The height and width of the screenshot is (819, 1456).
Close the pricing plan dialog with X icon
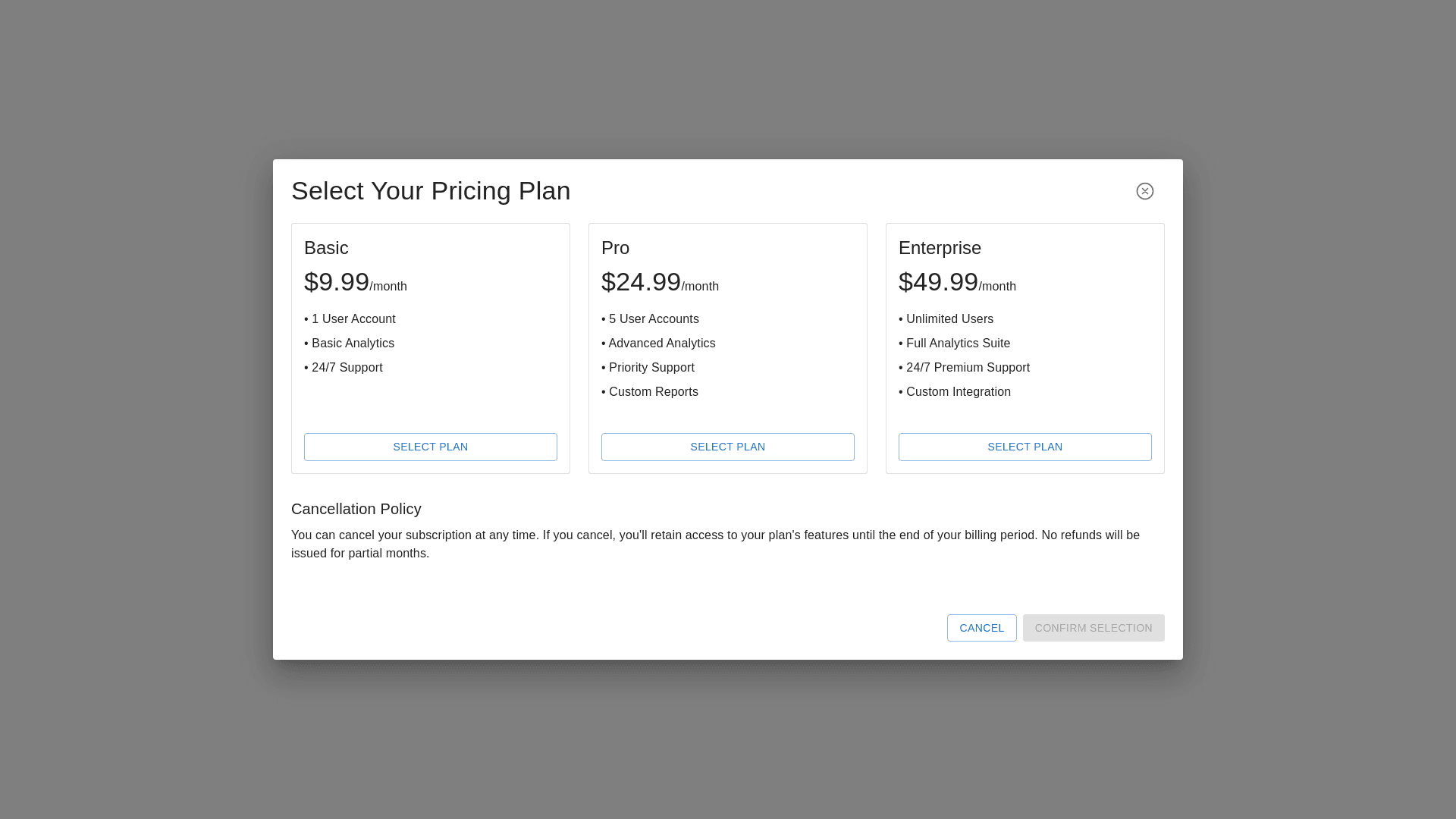pyautogui.click(x=1144, y=191)
